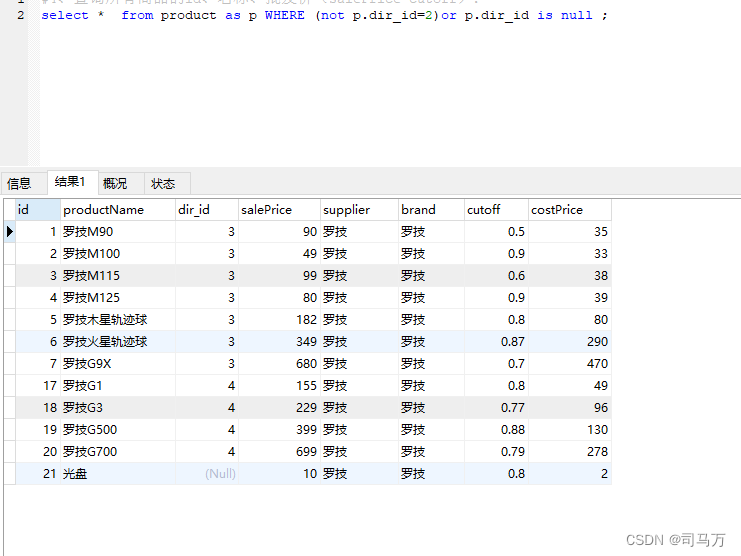Select costPrice value 96 in 罗技G3 row
The image size is (741, 556).
coord(569,408)
